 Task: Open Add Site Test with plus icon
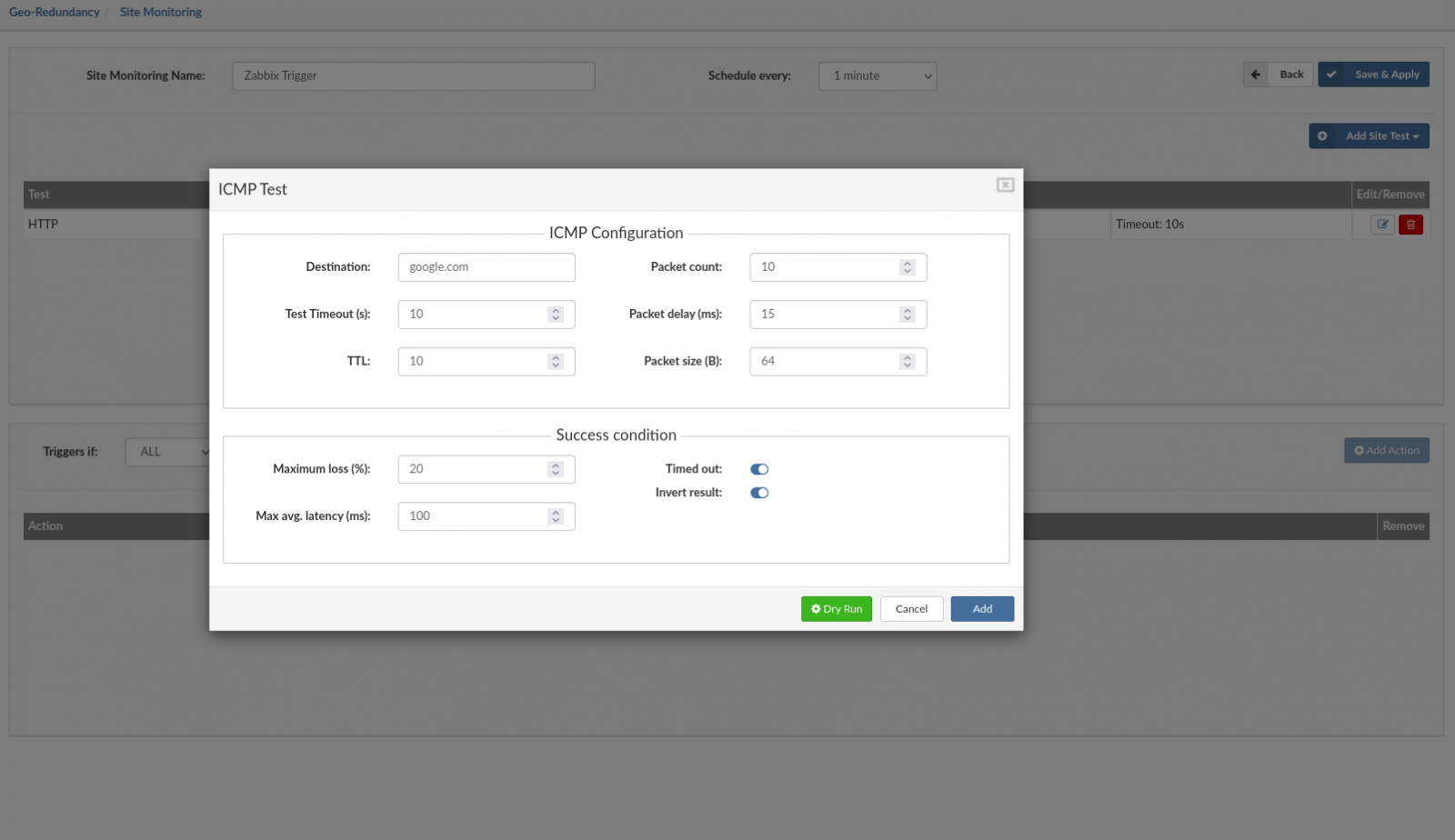pyautogui.click(x=1323, y=135)
